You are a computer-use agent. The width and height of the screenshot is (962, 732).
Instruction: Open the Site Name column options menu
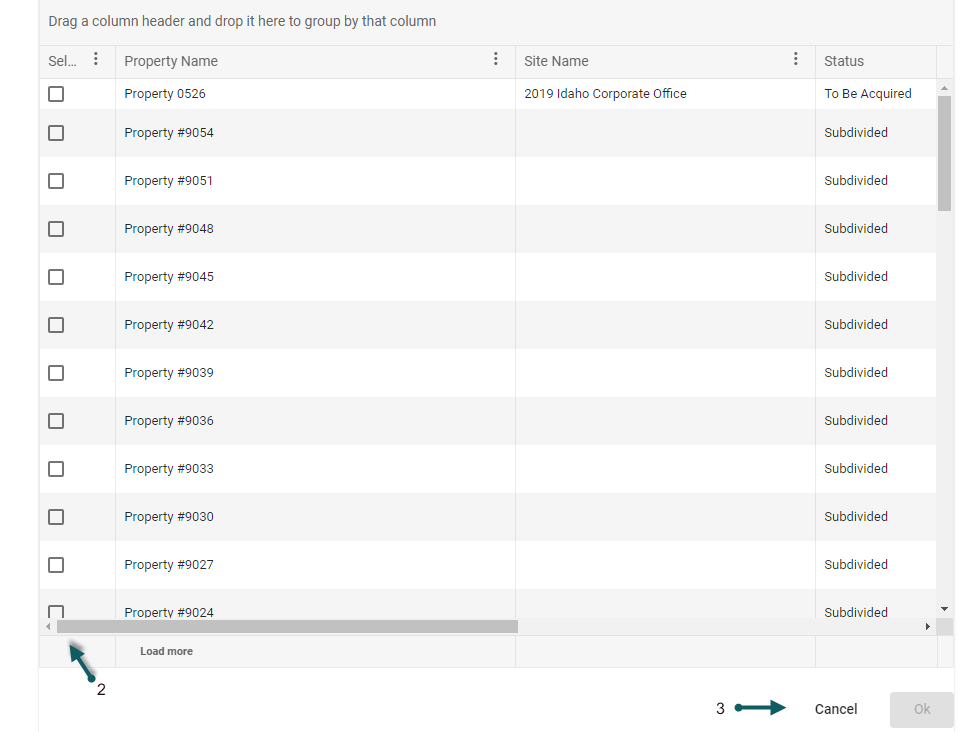point(796,60)
